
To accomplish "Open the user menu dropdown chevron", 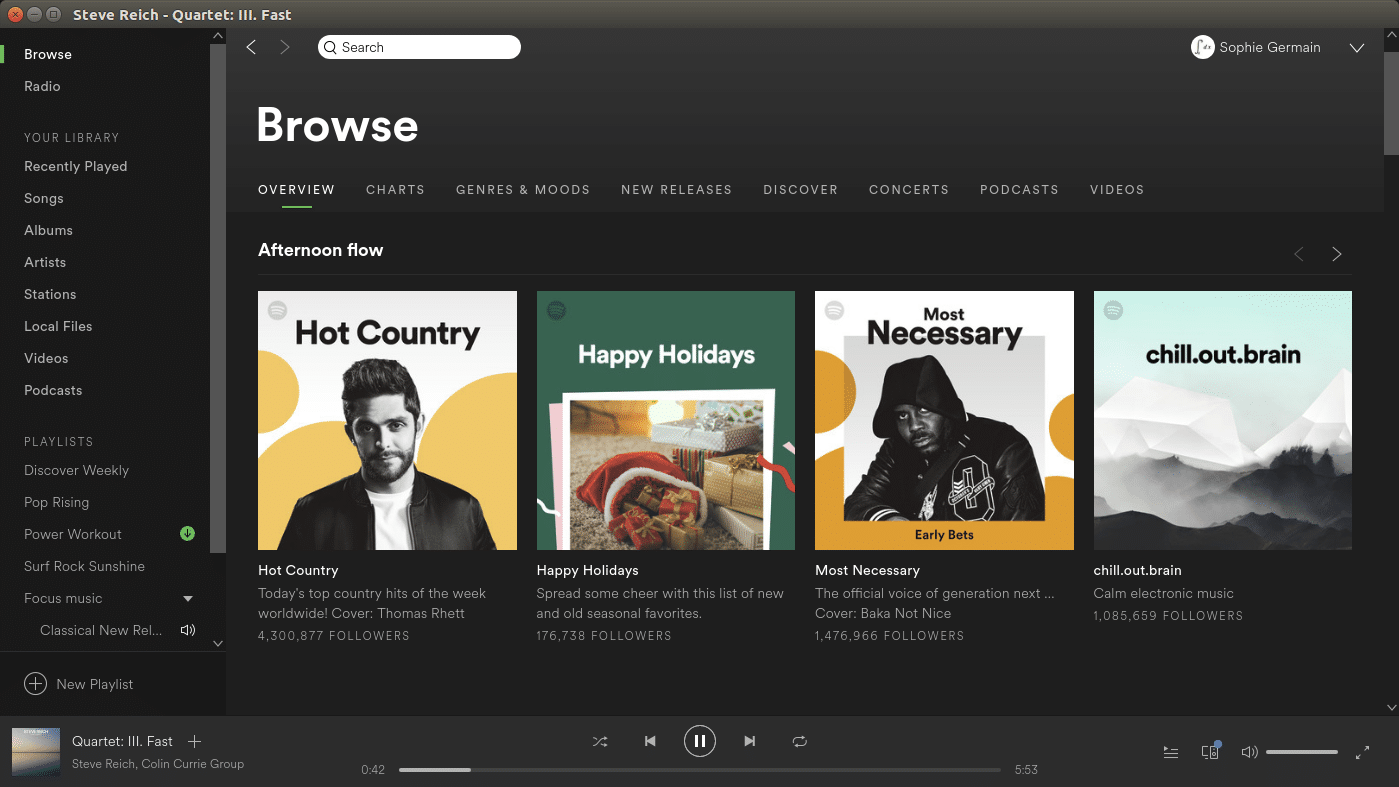I will click(1357, 48).
